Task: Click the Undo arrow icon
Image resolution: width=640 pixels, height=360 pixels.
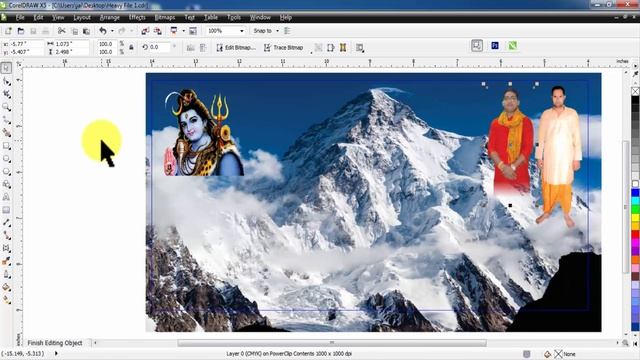Action: (x=103, y=31)
